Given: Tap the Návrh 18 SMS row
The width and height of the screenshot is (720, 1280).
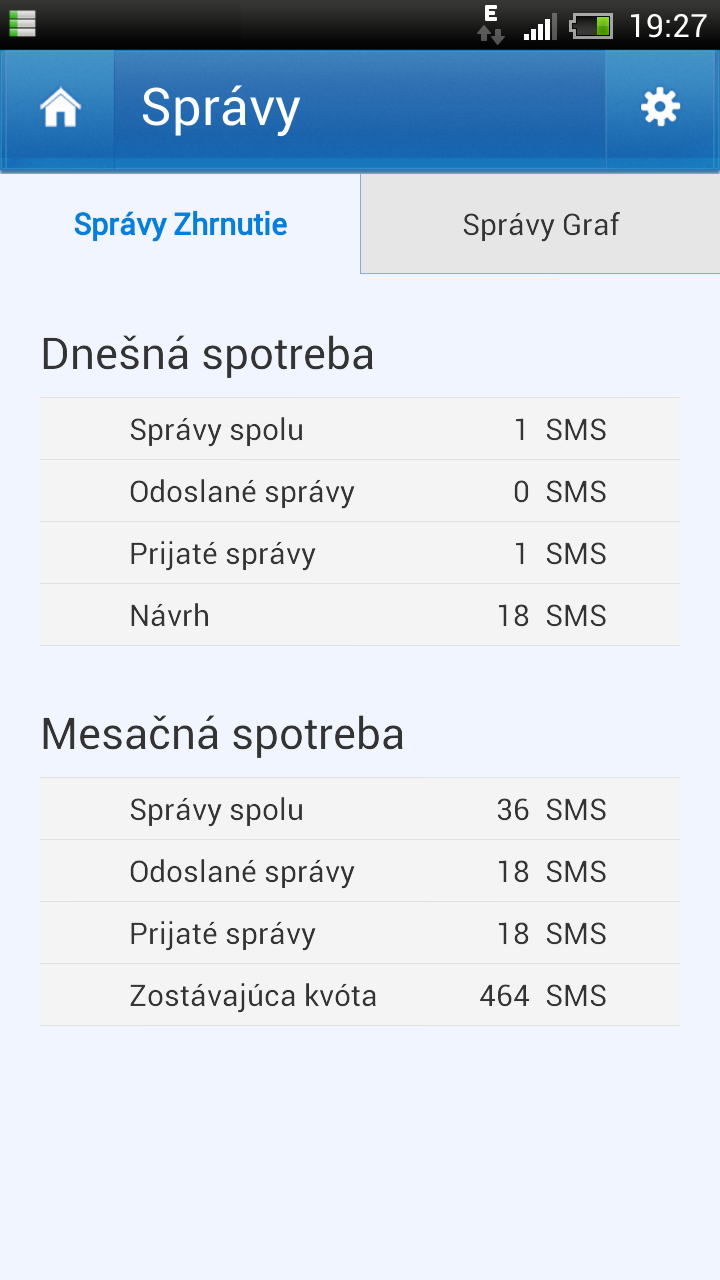Looking at the screenshot, I should pyautogui.click(x=360, y=616).
